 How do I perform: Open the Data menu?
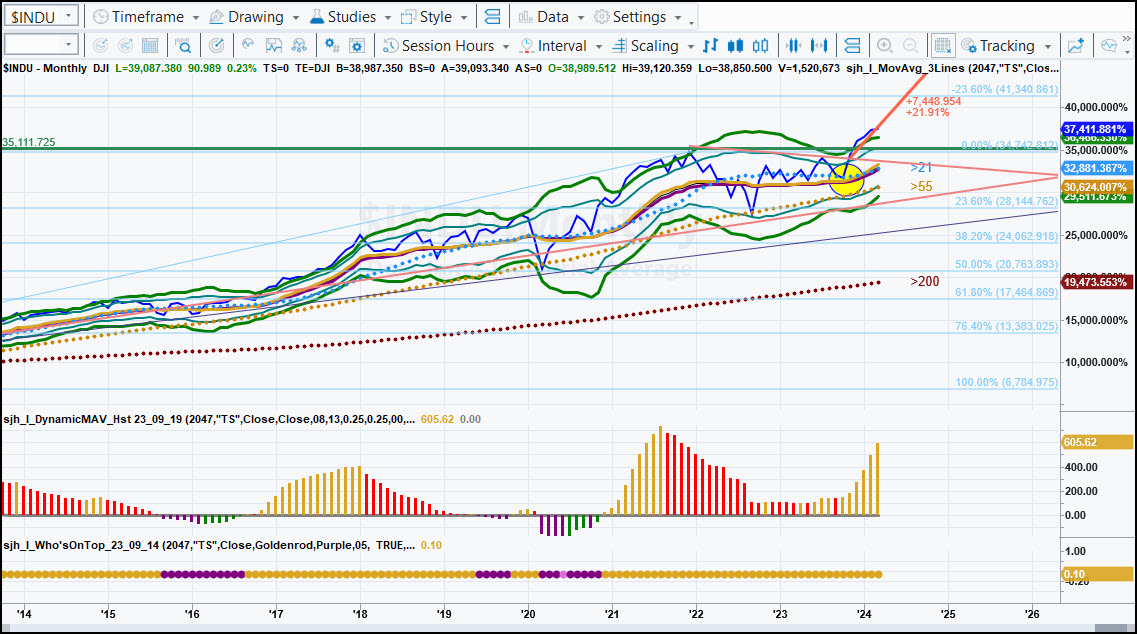click(550, 17)
